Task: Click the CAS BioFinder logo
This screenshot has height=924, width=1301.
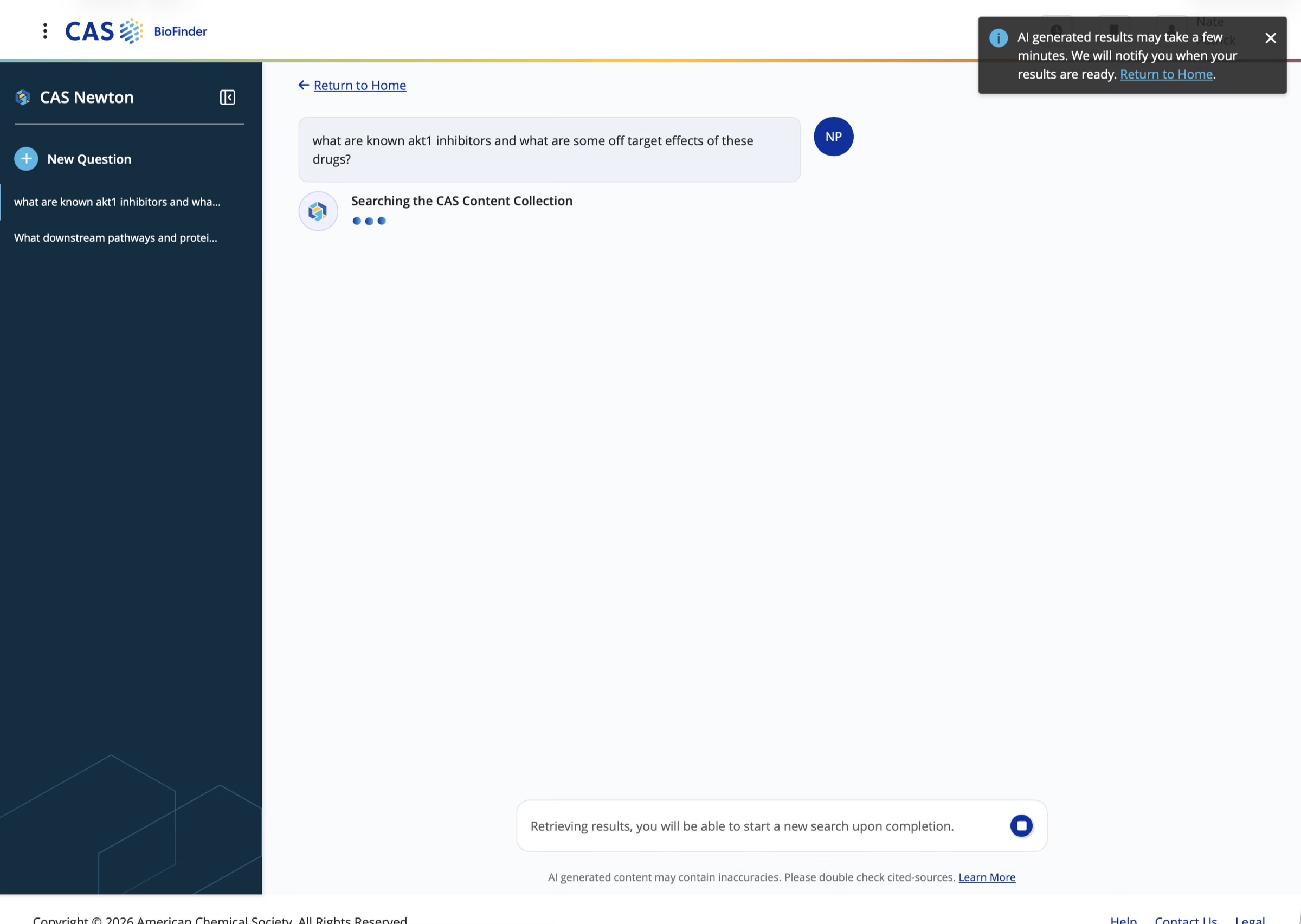Action: (x=136, y=31)
